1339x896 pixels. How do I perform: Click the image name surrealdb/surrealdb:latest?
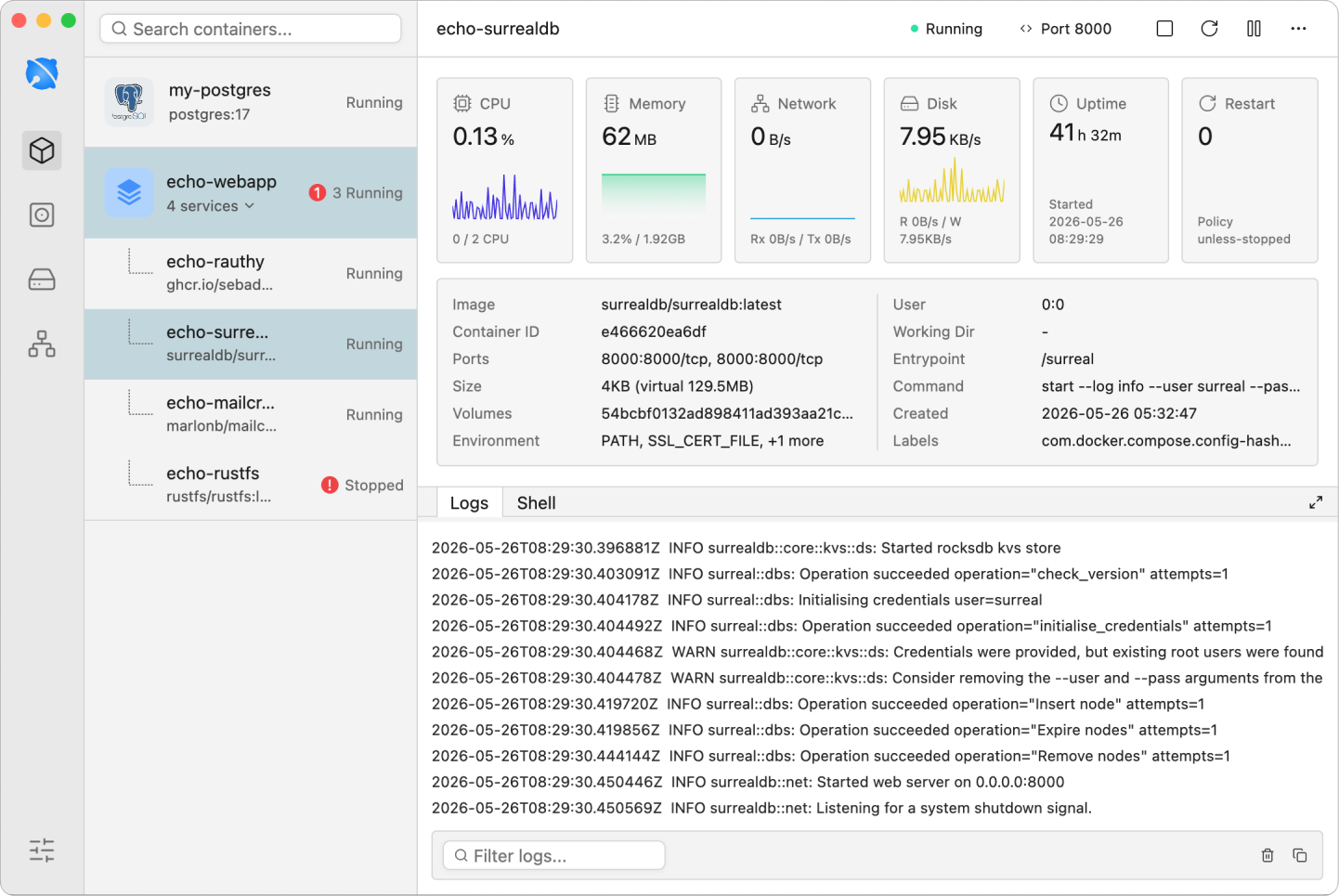[692, 305]
